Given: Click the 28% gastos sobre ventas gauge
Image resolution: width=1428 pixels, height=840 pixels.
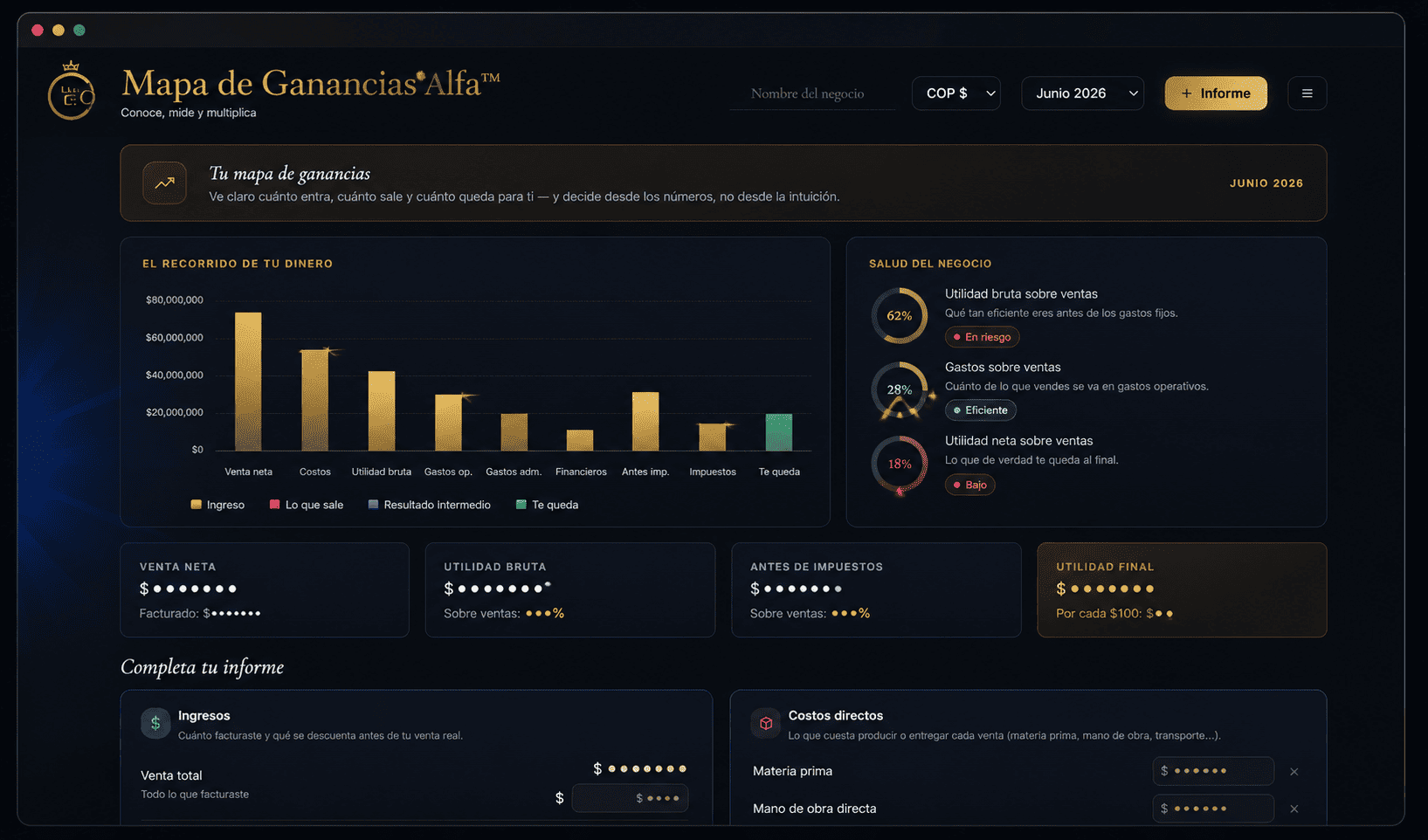Looking at the screenshot, I should coord(900,389).
